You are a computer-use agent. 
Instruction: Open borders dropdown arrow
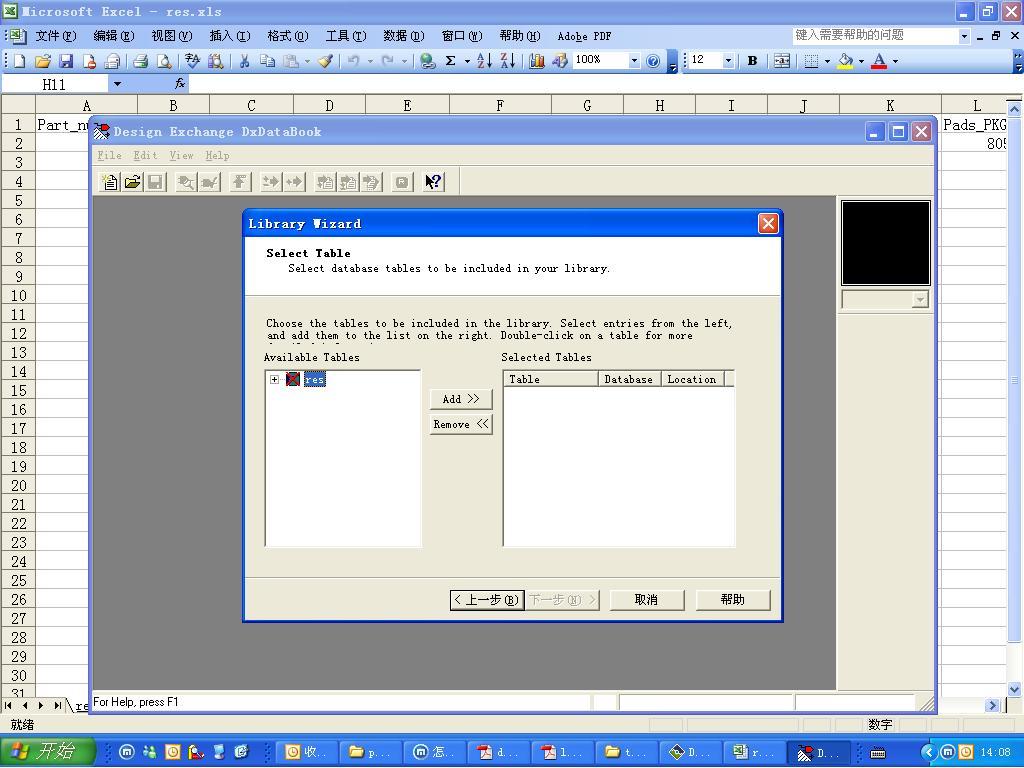[x=827, y=61]
